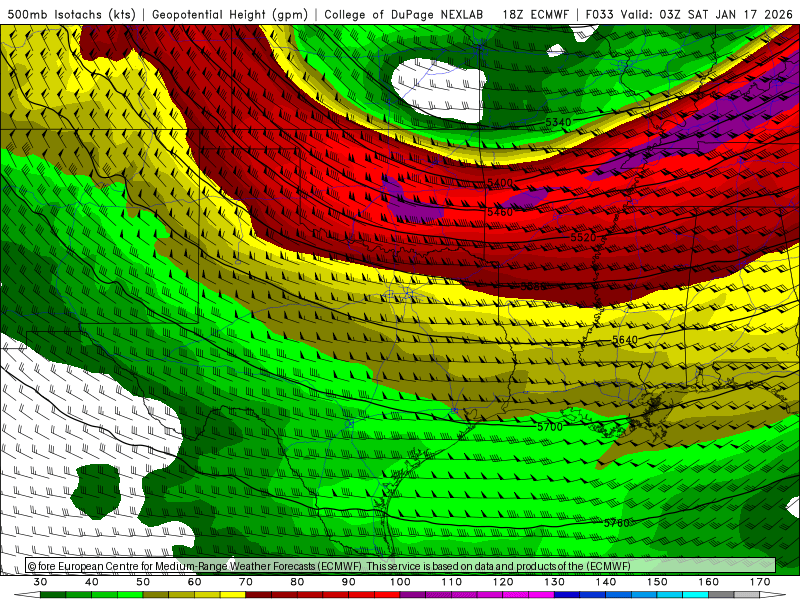Click the 160 value on the color scale
The image size is (800, 600).
point(709,582)
